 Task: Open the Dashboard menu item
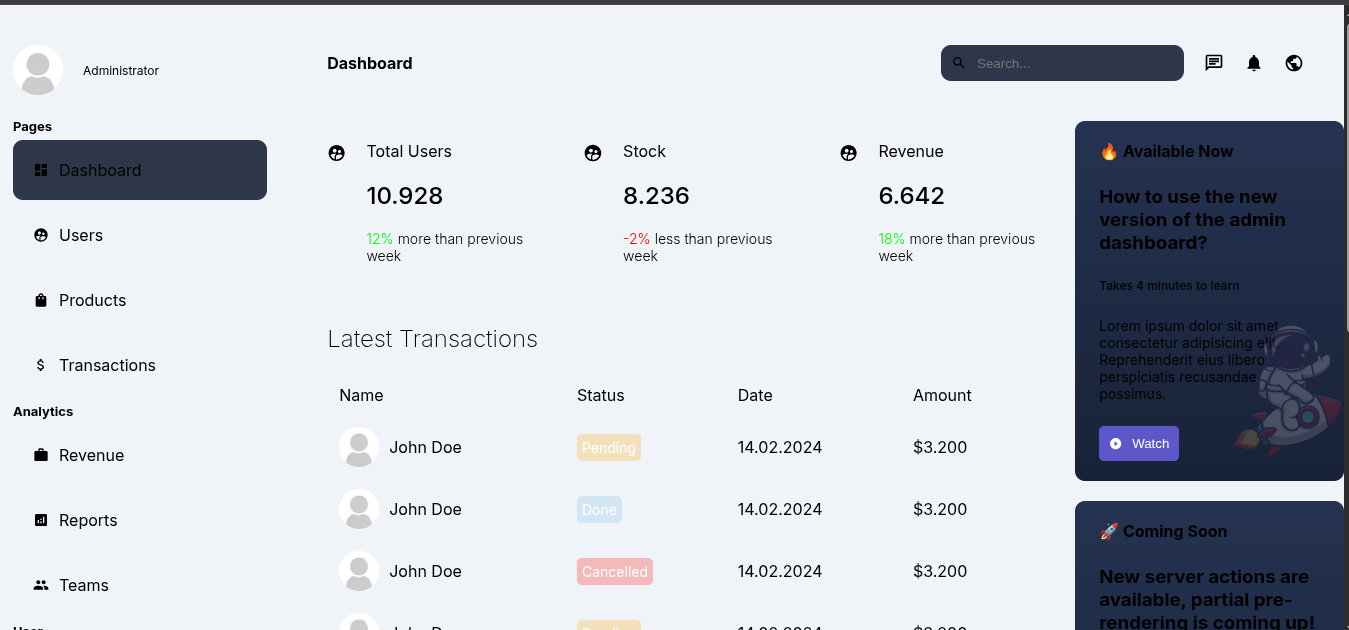[x=100, y=170]
